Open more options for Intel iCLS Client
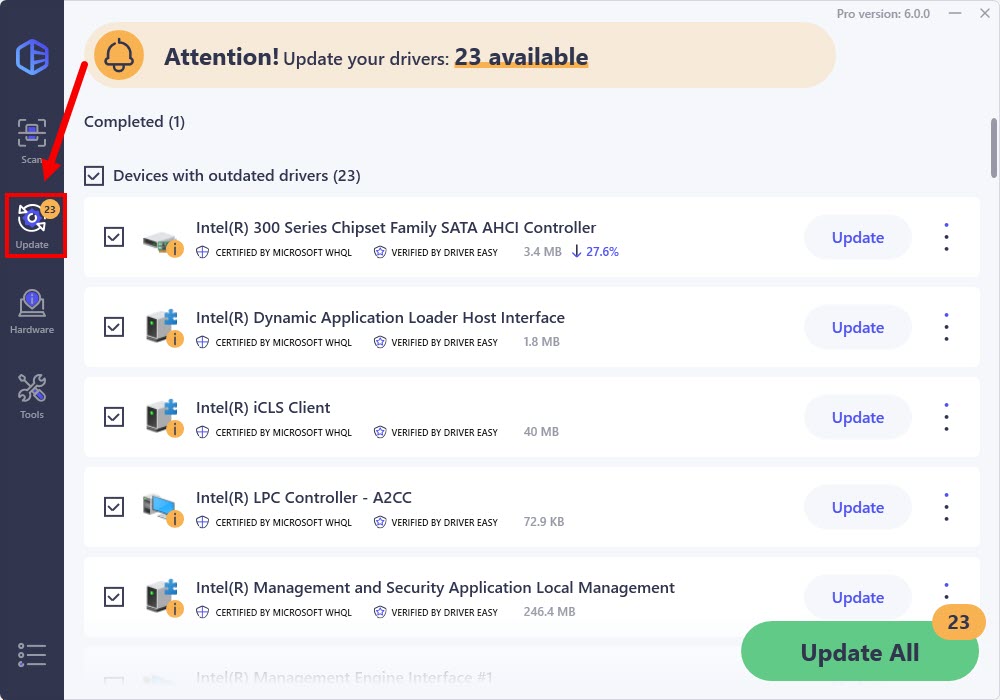This screenshot has width=1000, height=700. [946, 417]
